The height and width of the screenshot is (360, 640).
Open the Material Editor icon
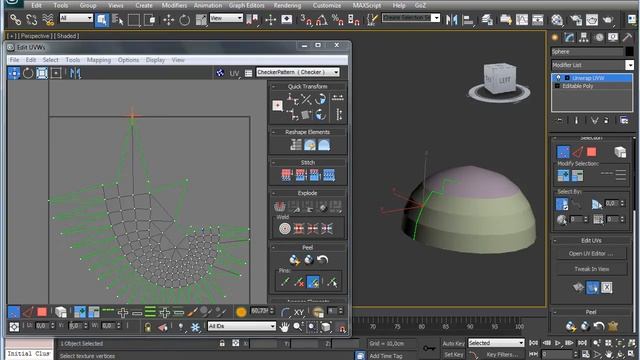click(x=557, y=19)
